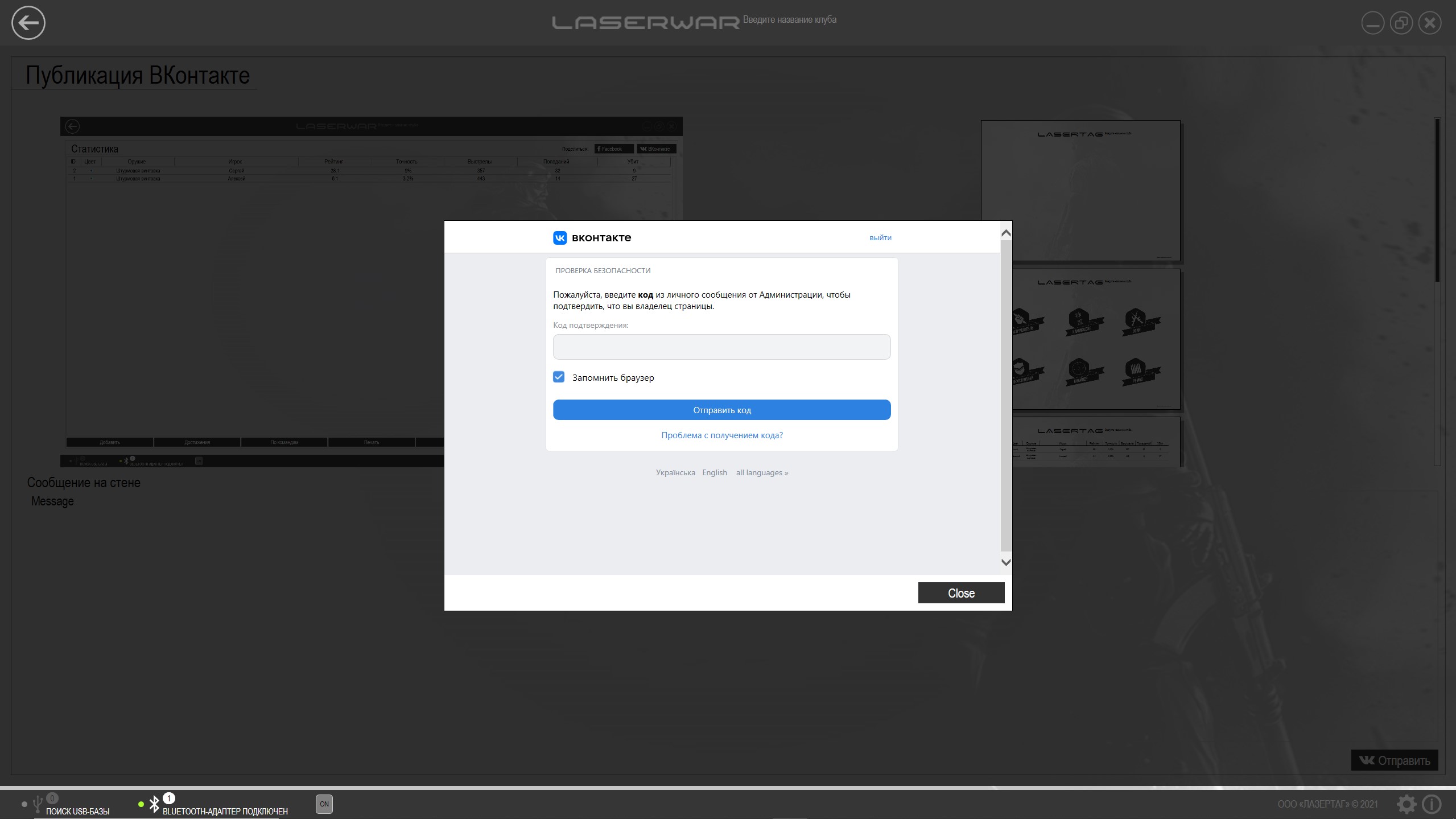Click the VK logo in dialog header

click(560, 238)
